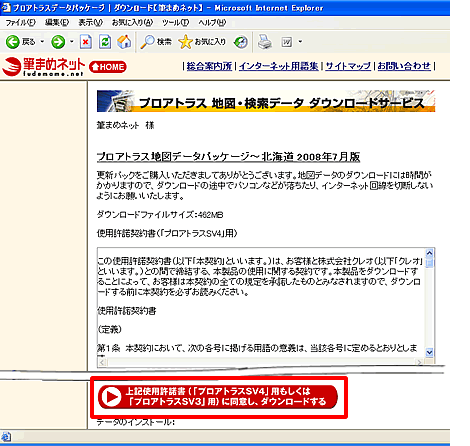Go to the browser Home page icon
The width and height of the screenshot is (470, 446).
pyautogui.click(x=124, y=42)
